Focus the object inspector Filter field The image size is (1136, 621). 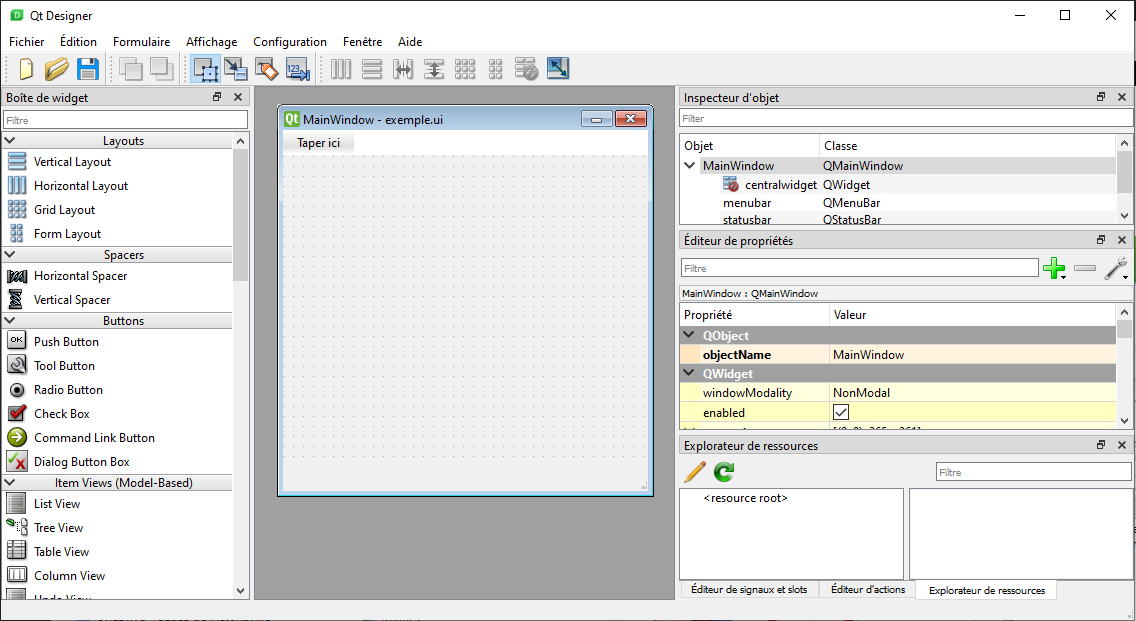click(x=906, y=118)
